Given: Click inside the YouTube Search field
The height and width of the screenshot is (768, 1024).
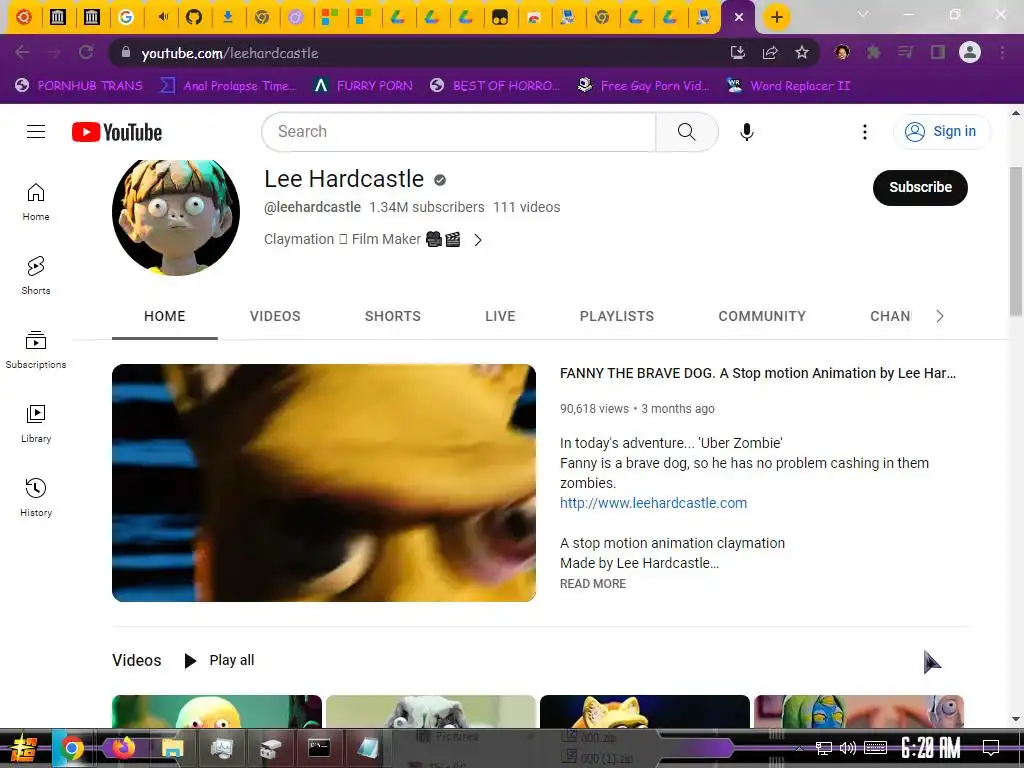Looking at the screenshot, I should point(459,132).
